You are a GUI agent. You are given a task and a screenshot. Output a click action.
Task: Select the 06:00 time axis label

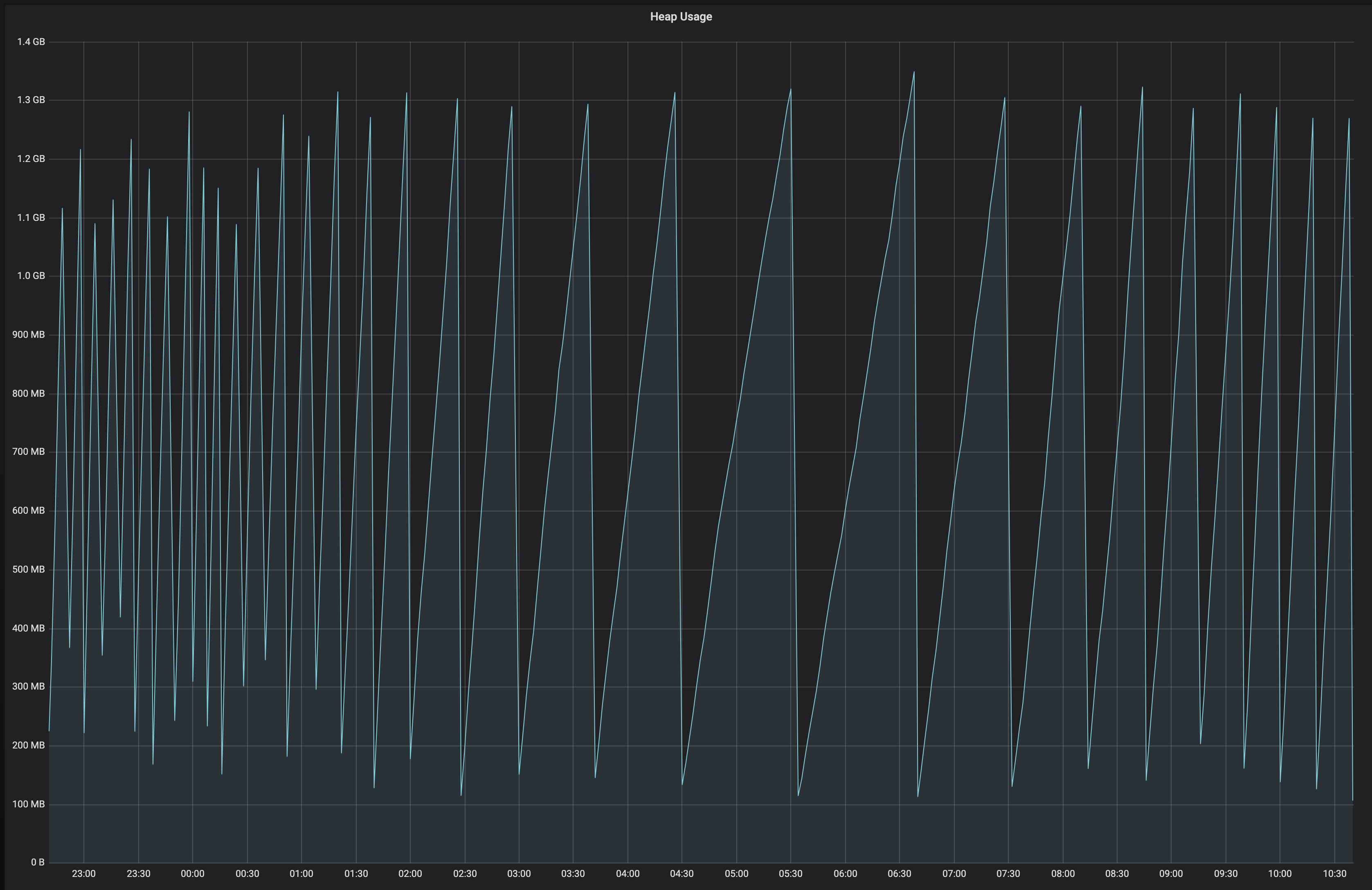pos(845,874)
